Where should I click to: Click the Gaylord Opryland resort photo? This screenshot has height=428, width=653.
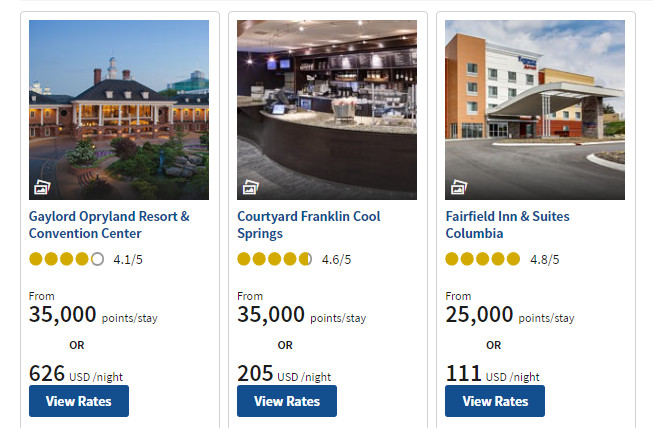click(119, 100)
